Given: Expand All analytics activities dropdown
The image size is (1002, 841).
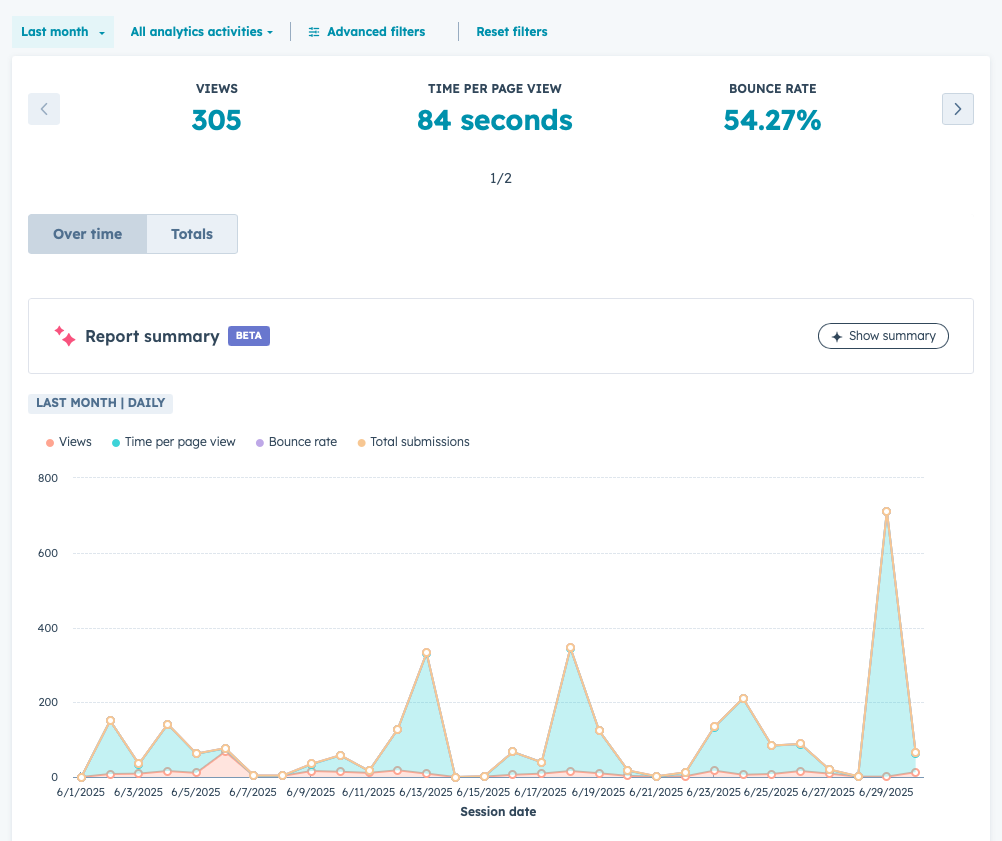Looking at the screenshot, I should click(x=201, y=32).
